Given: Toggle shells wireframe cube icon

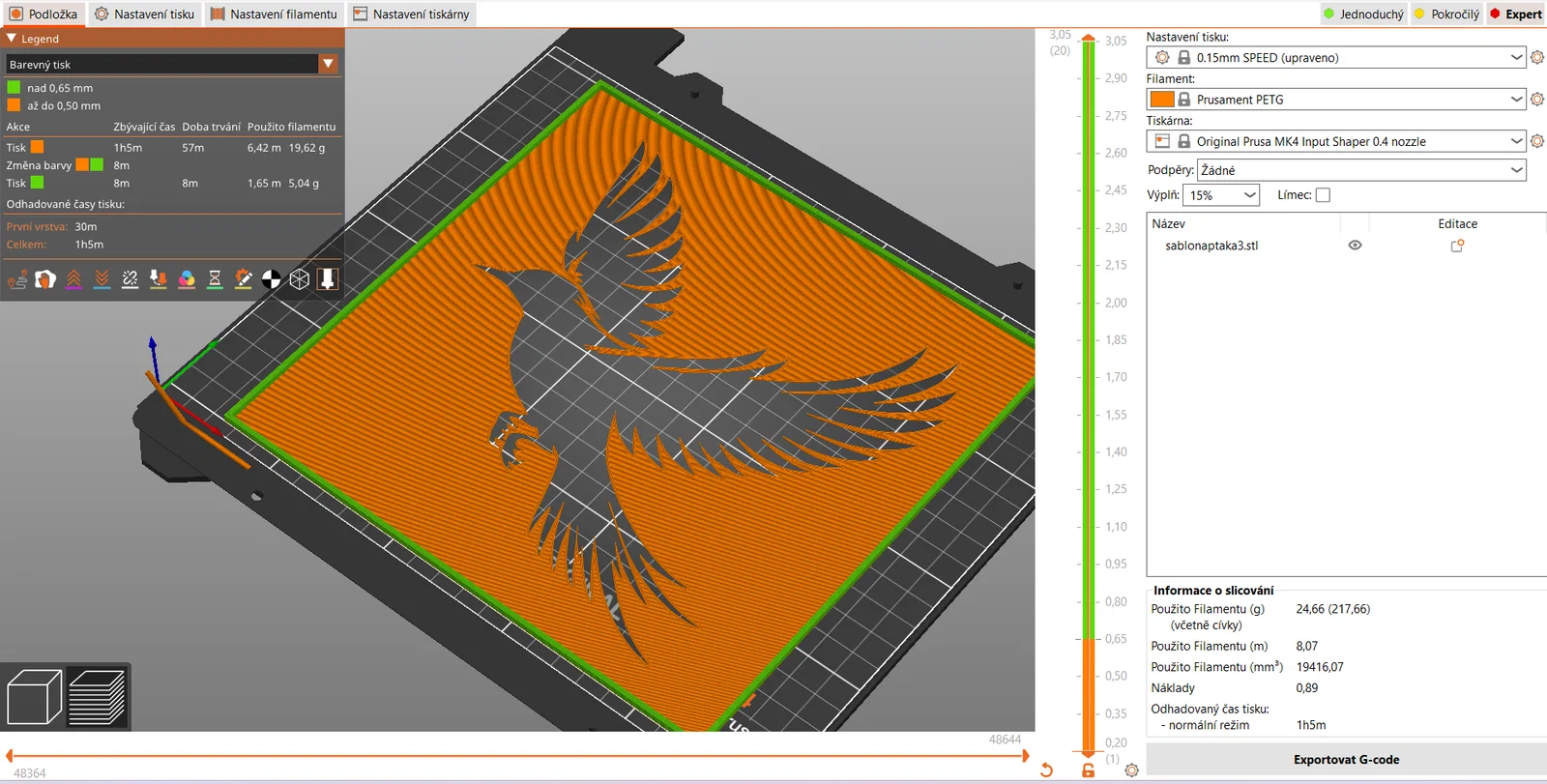Looking at the screenshot, I should pos(300,279).
